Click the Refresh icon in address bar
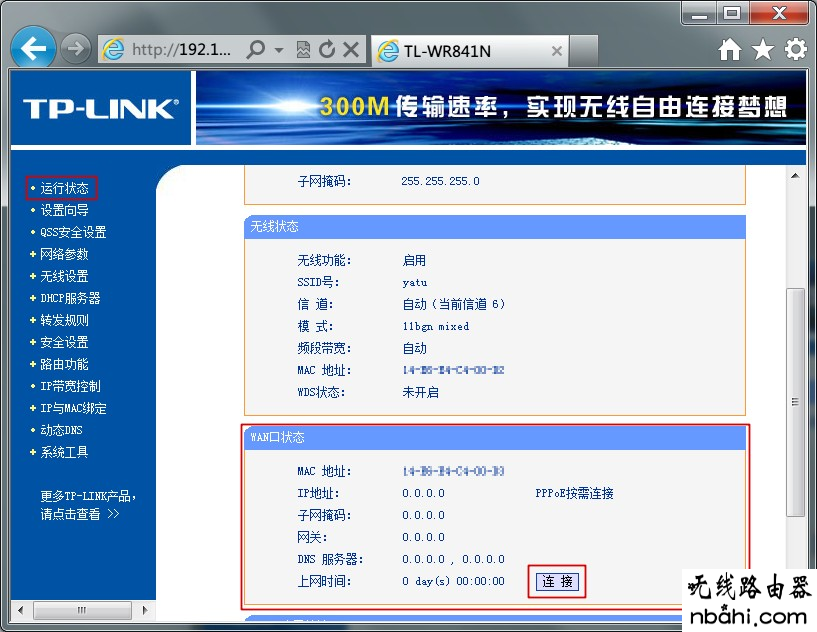 pos(327,49)
